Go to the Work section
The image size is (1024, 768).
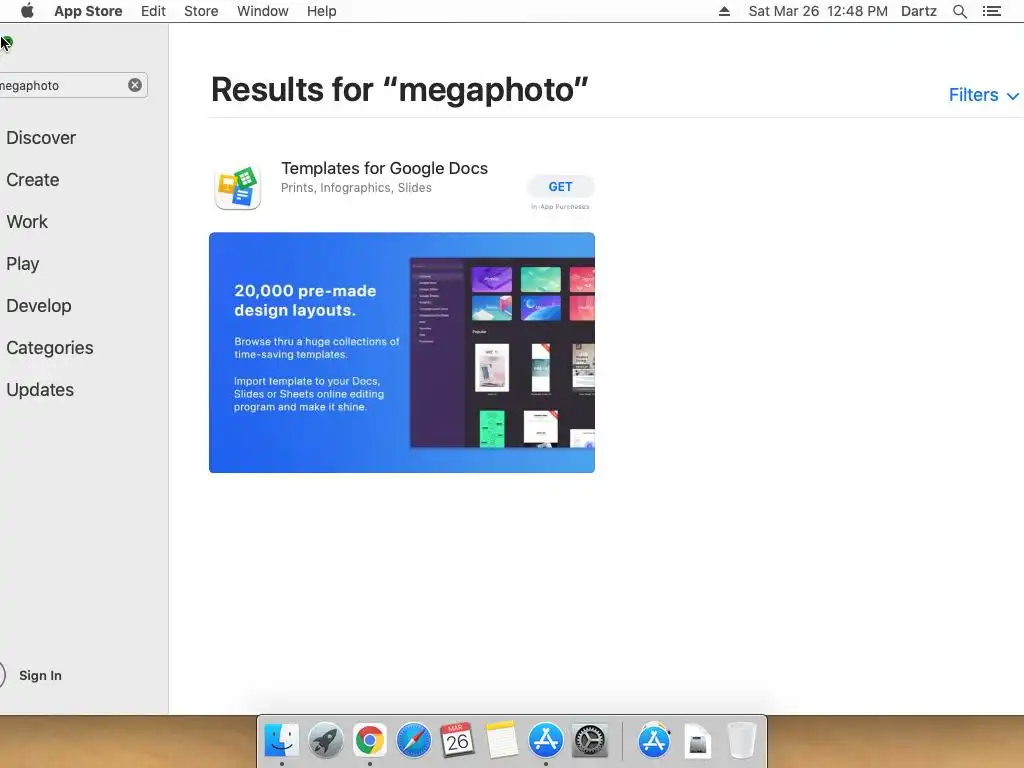click(x=27, y=221)
